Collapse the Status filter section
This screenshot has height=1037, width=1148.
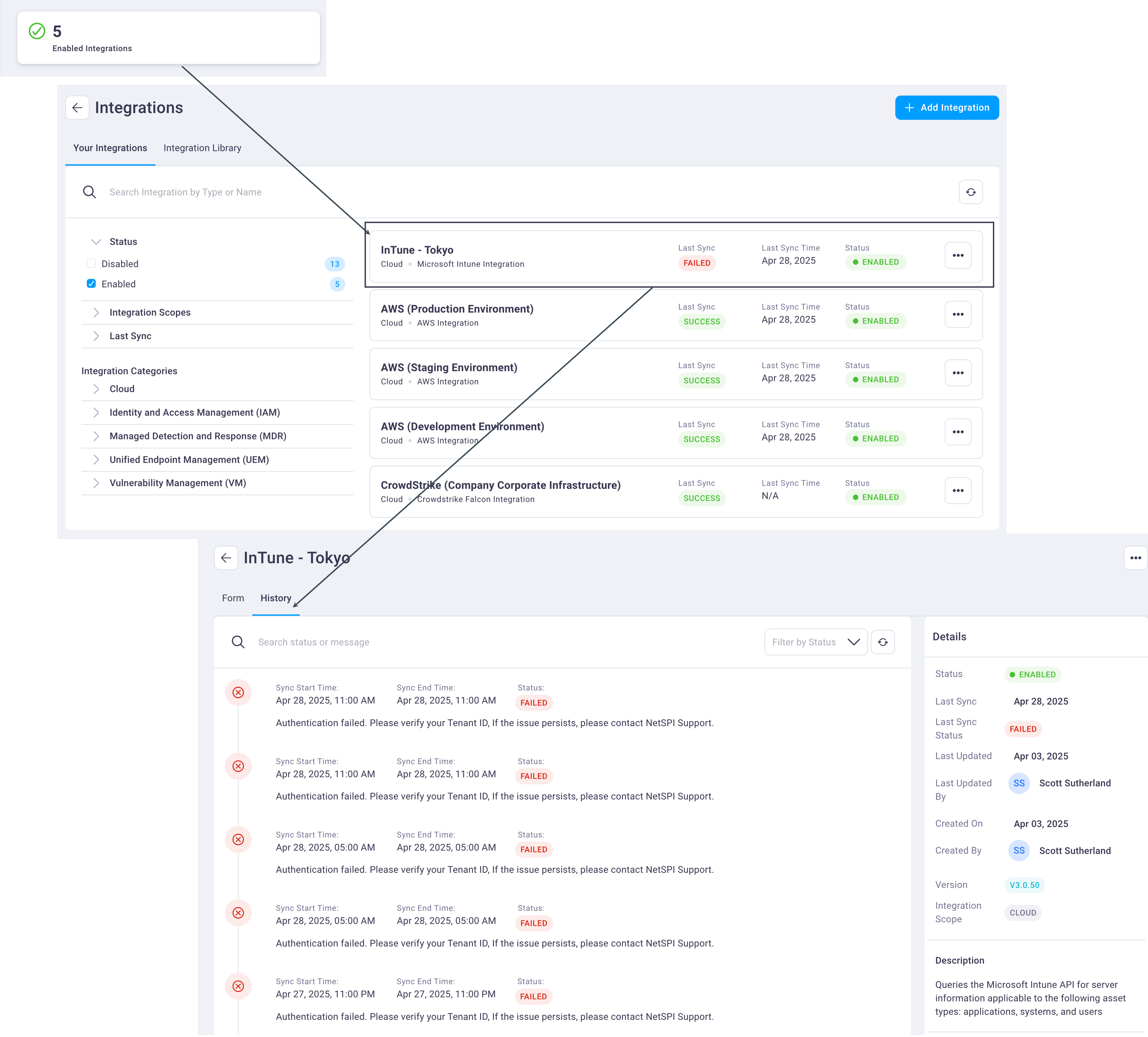[x=96, y=242]
